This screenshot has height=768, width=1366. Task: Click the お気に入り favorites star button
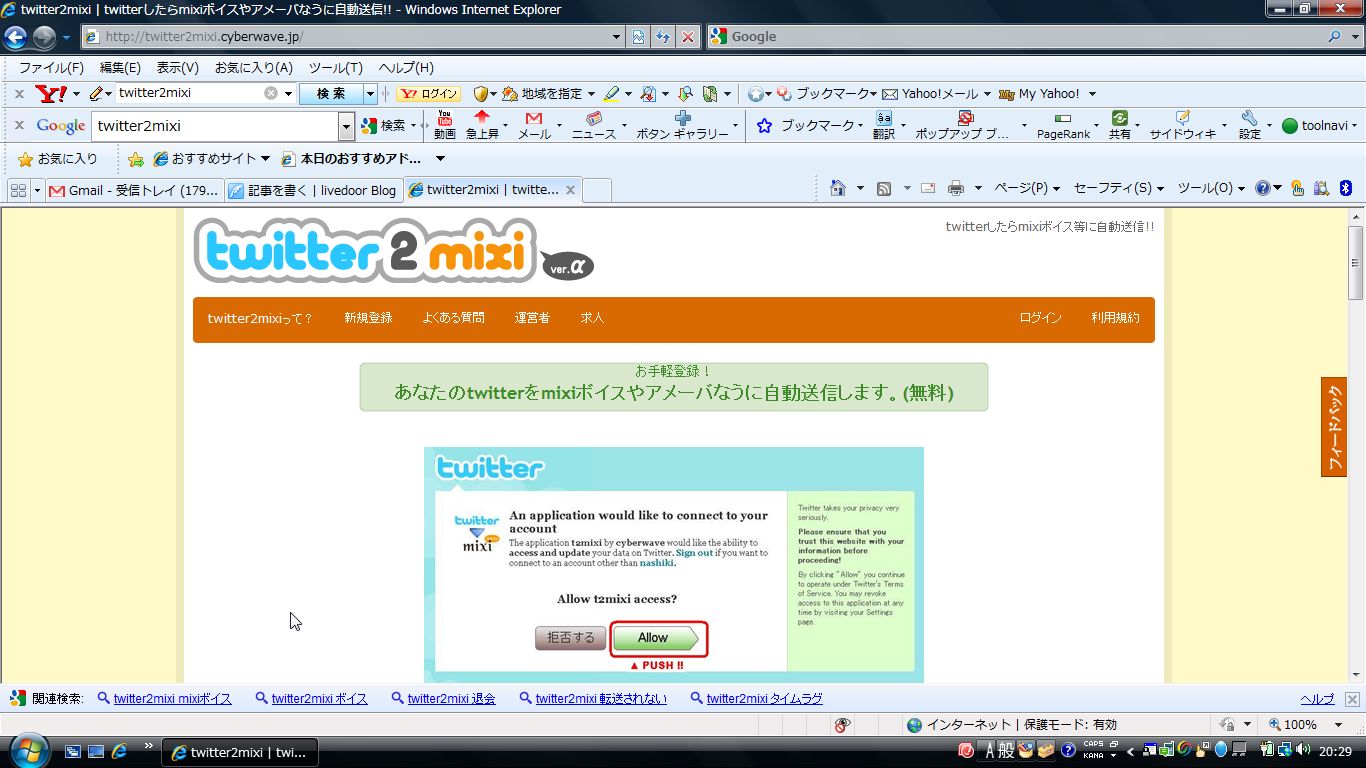57,159
